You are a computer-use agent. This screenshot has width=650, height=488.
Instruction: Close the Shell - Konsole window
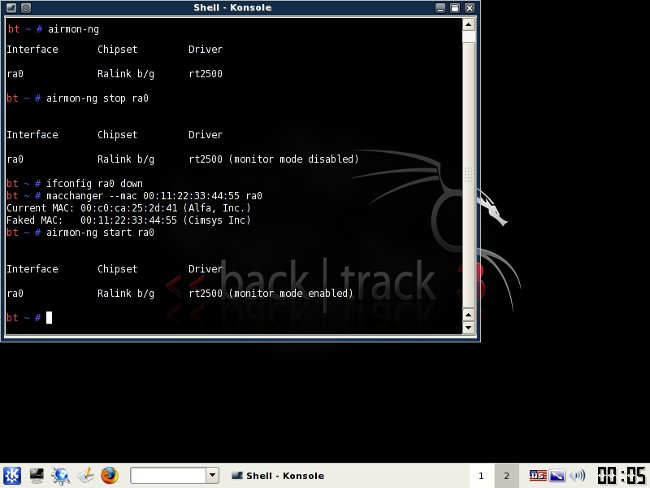click(469, 8)
